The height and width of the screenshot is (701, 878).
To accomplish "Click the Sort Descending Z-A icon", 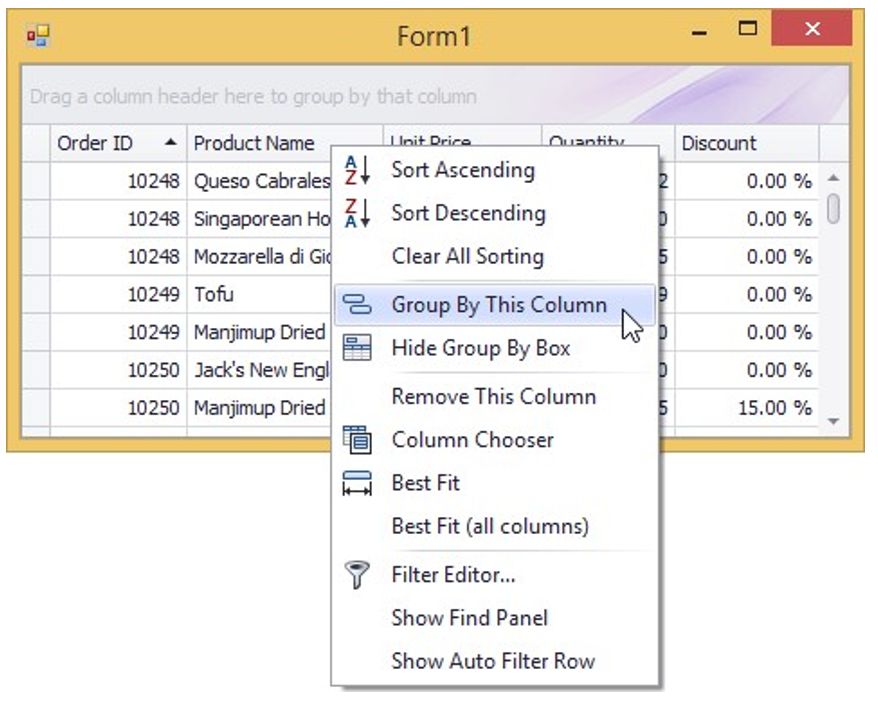I will (x=357, y=213).
